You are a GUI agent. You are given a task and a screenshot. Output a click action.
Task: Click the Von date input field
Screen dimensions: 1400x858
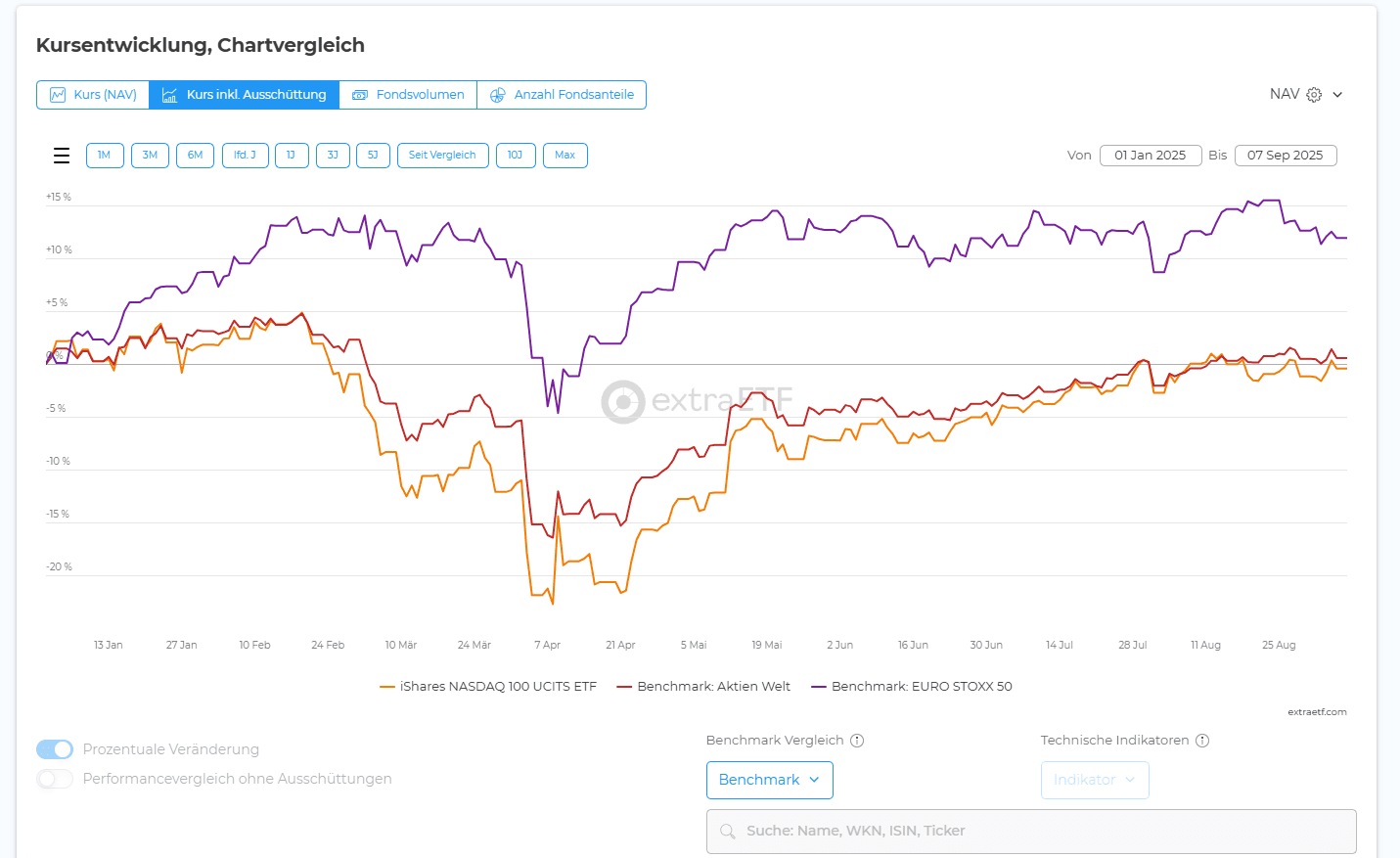(1150, 156)
